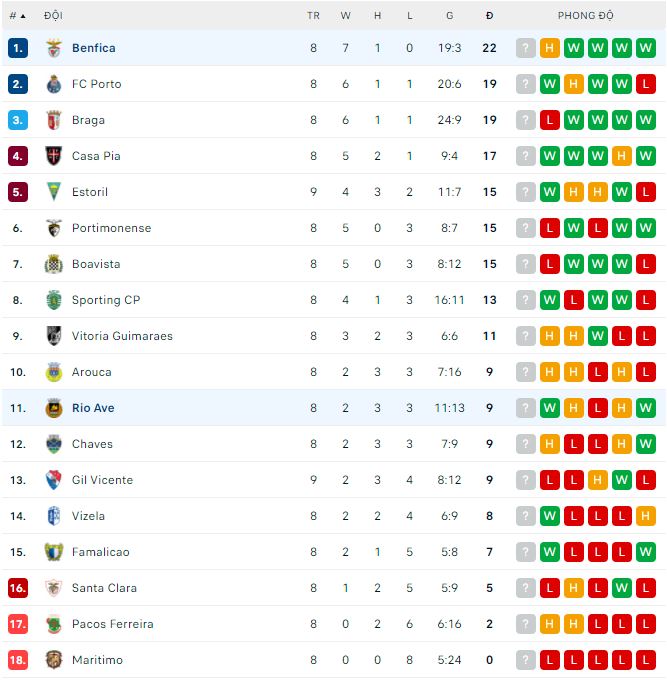Open the Benfica team link

[x=93, y=48]
